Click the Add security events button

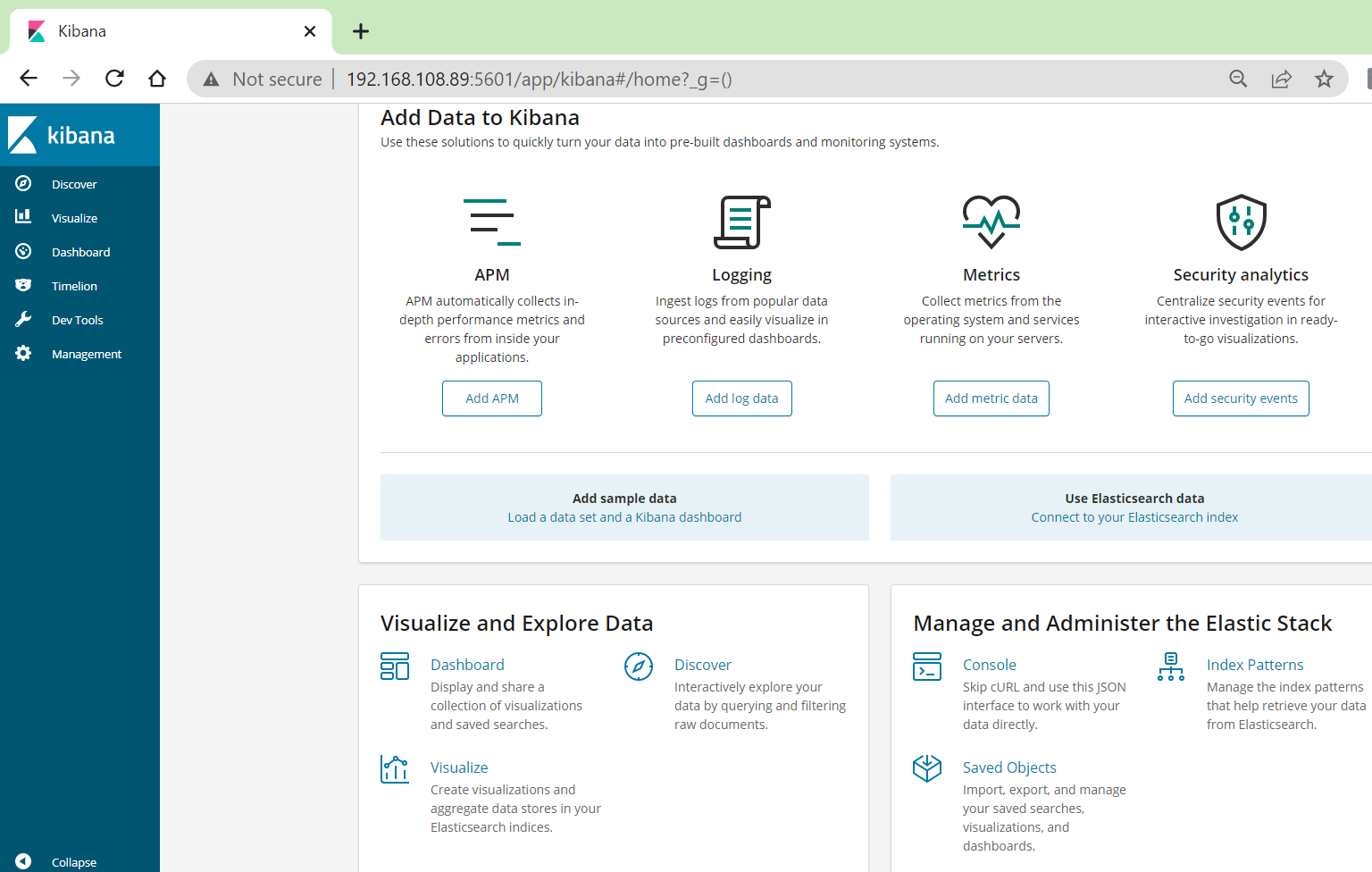click(x=1241, y=398)
